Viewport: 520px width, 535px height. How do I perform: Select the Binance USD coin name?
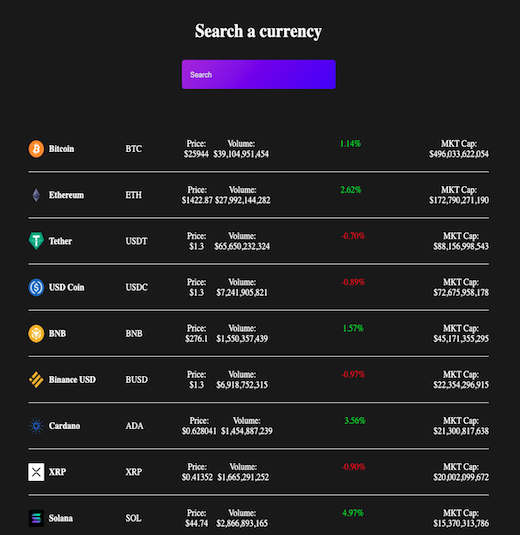pyautogui.click(x=72, y=380)
